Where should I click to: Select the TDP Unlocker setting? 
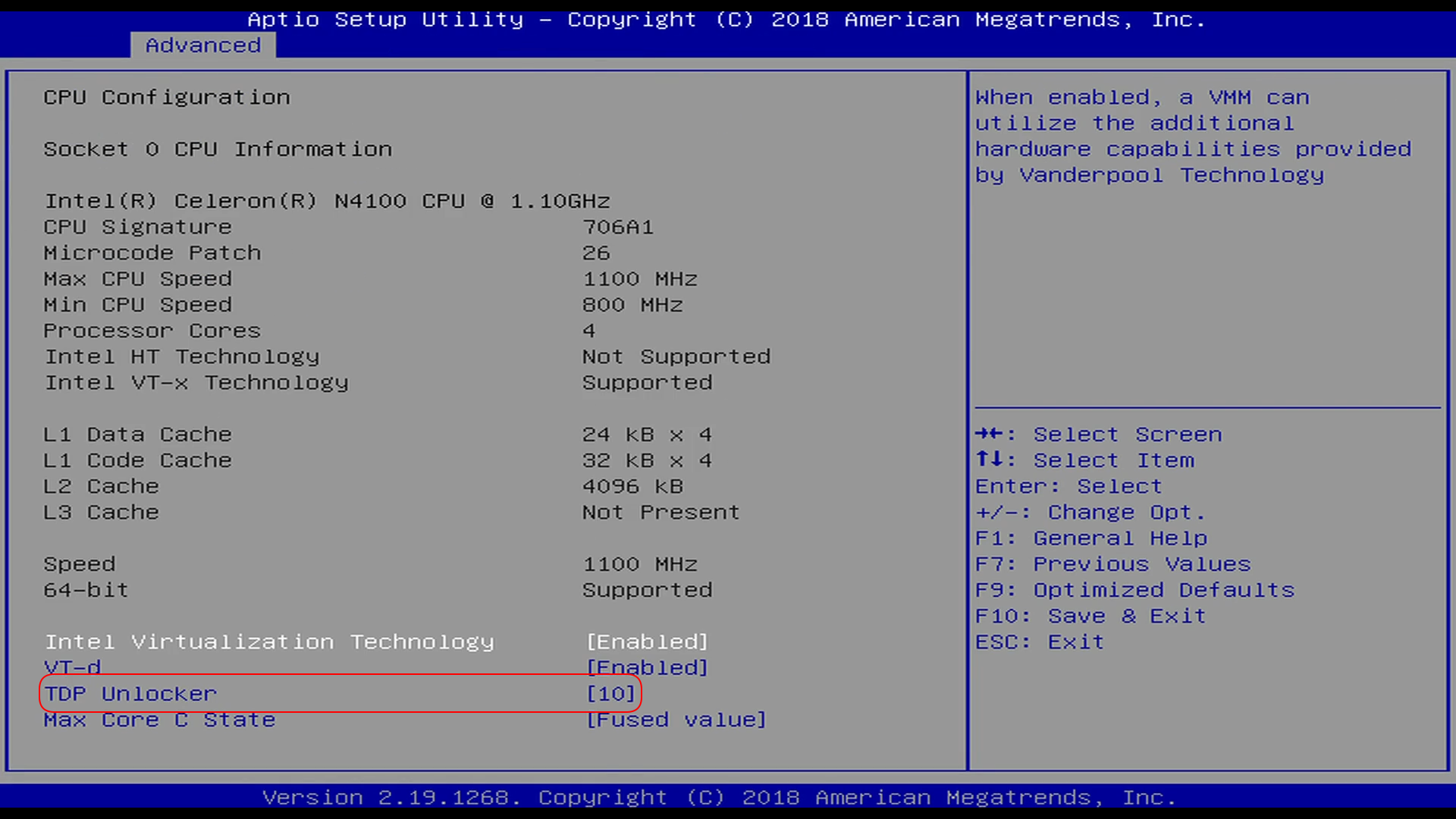[130, 694]
